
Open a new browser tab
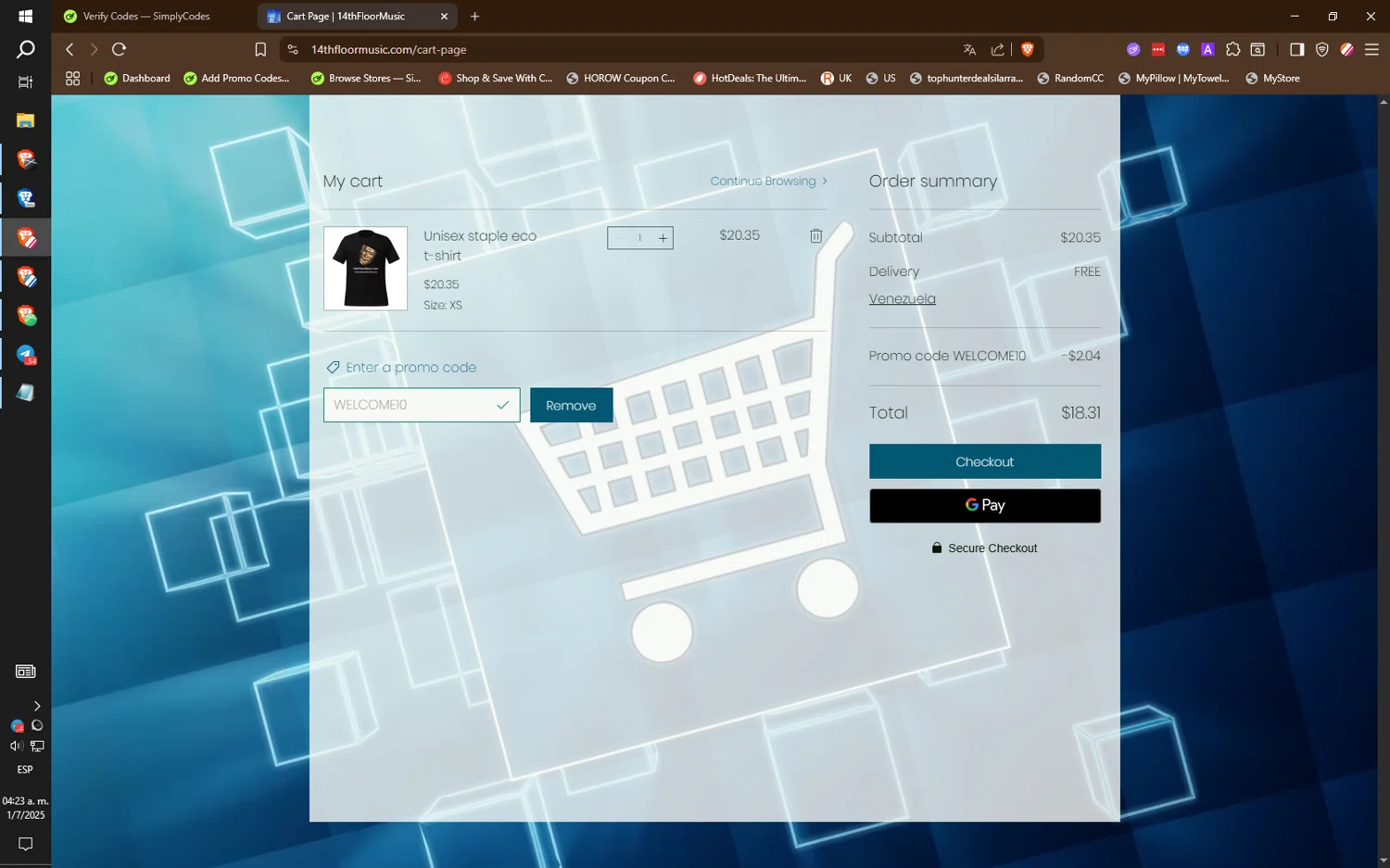tap(475, 17)
